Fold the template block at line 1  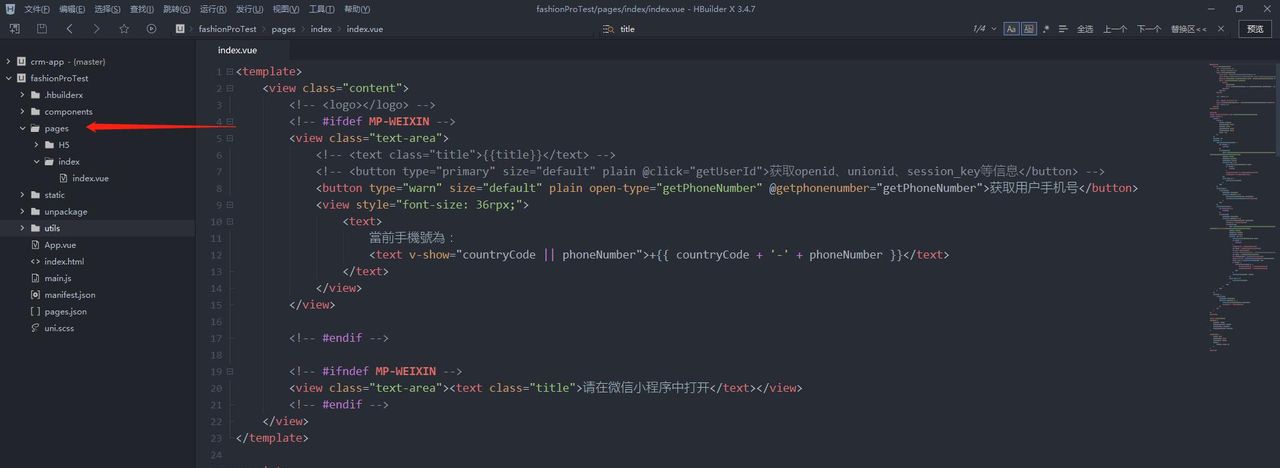(x=230, y=72)
